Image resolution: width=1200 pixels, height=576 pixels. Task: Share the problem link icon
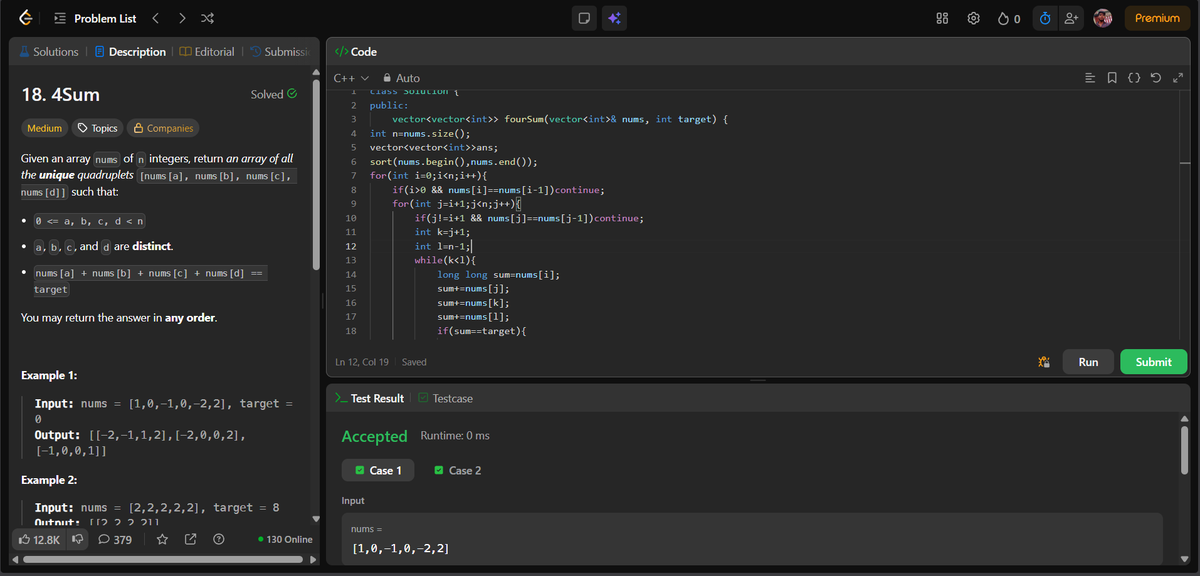(x=190, y=540)
